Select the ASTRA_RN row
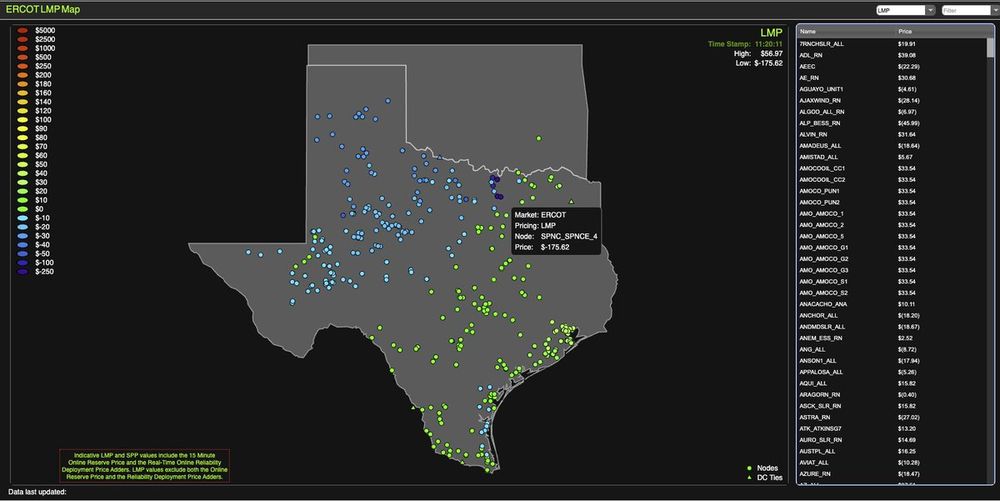This screenshot has width=1000, height=501. tap(892, 418)
